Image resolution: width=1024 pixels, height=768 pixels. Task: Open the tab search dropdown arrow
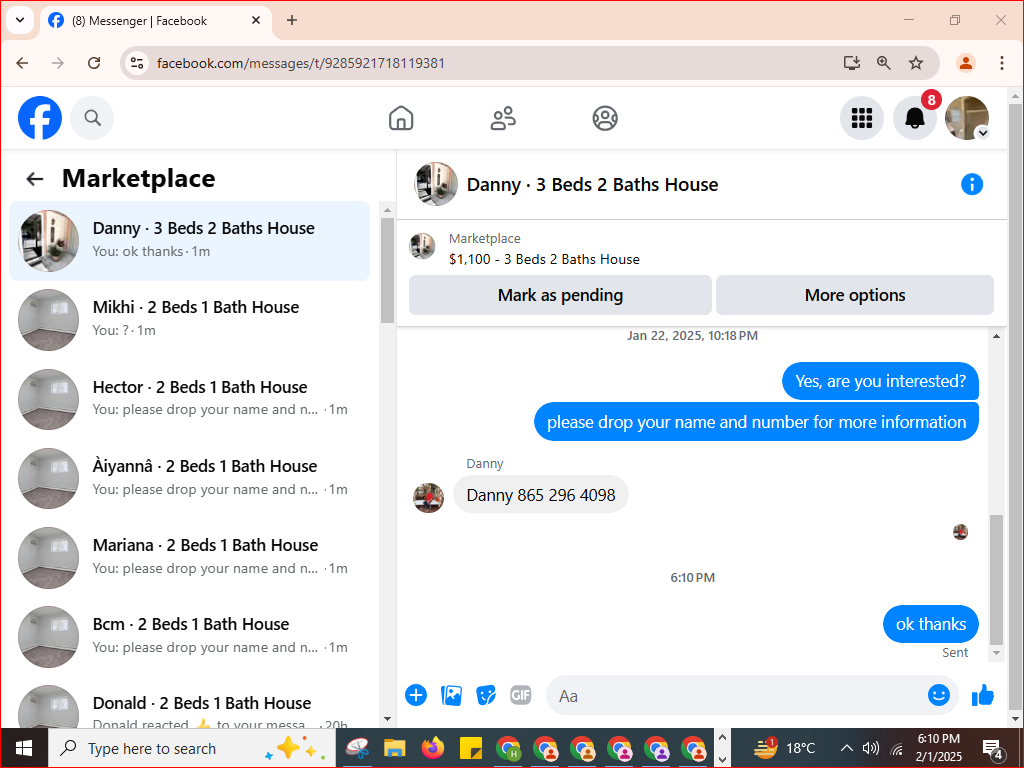(x=20, y=20)
